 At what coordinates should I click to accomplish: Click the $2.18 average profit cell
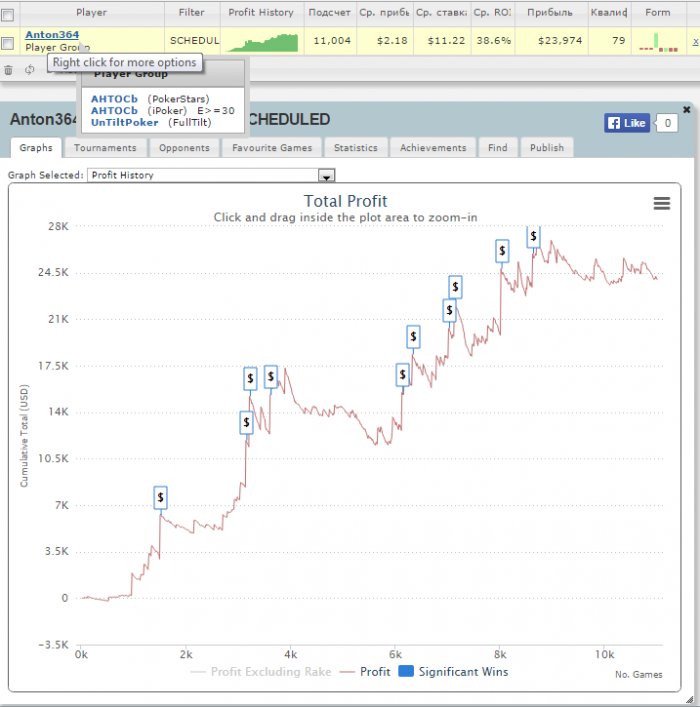tap(392, 41)
